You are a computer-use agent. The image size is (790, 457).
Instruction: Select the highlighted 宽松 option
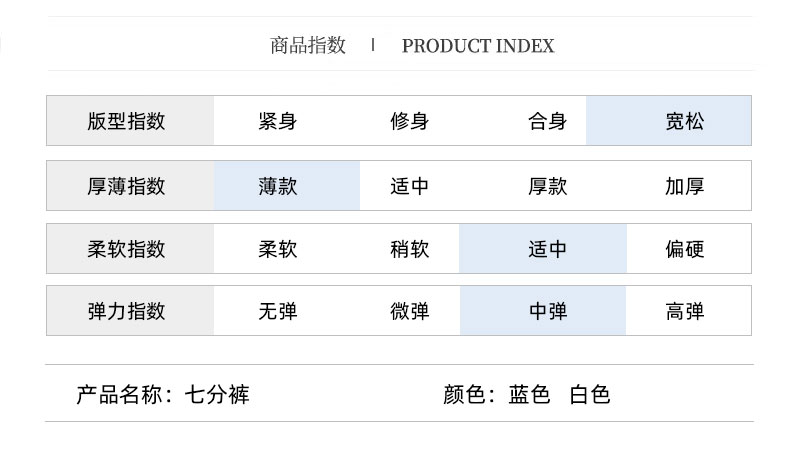click(x=684, y=121)
